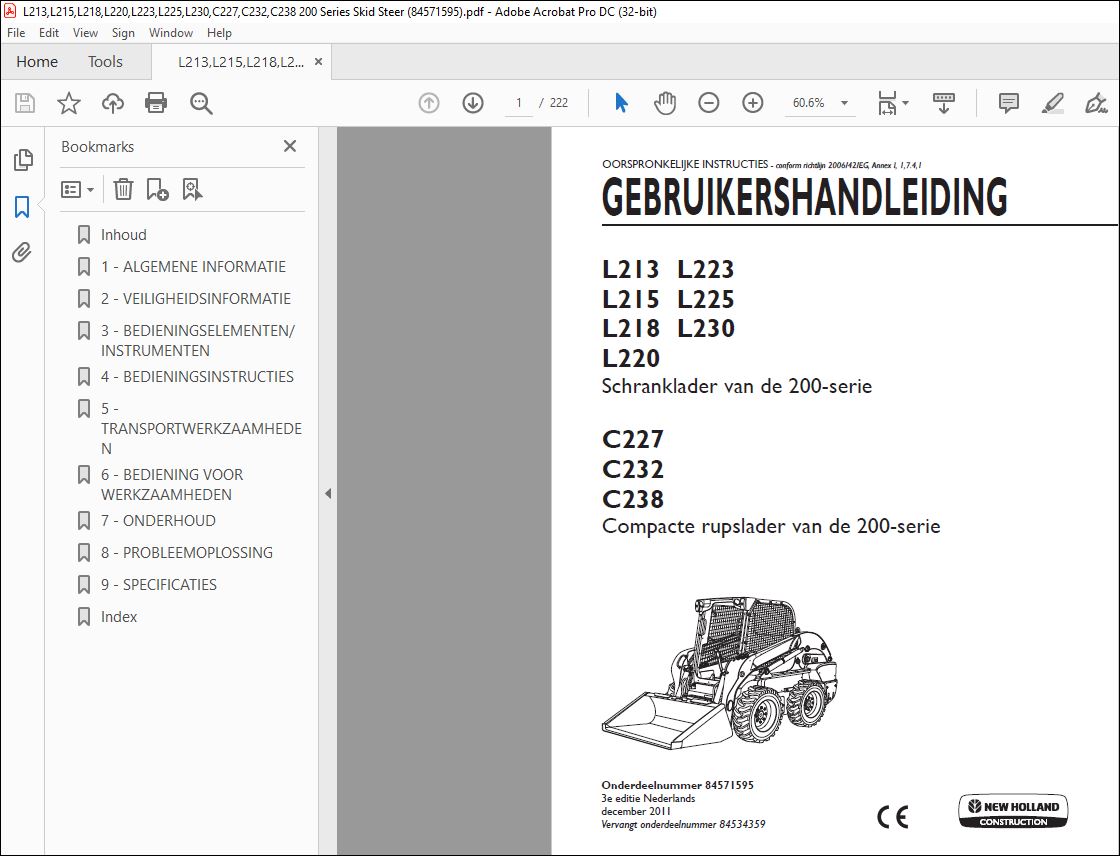Click the GEBRUIKERSHANDLEIDING title text

point(804,198)
